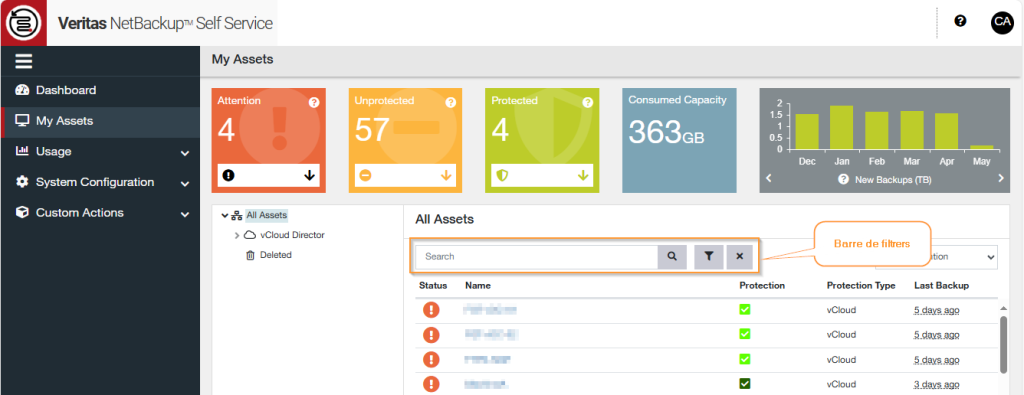Screen dimensions: 1024x395
Task: Select Deleted in the asset tree
Action: (276, 255)
